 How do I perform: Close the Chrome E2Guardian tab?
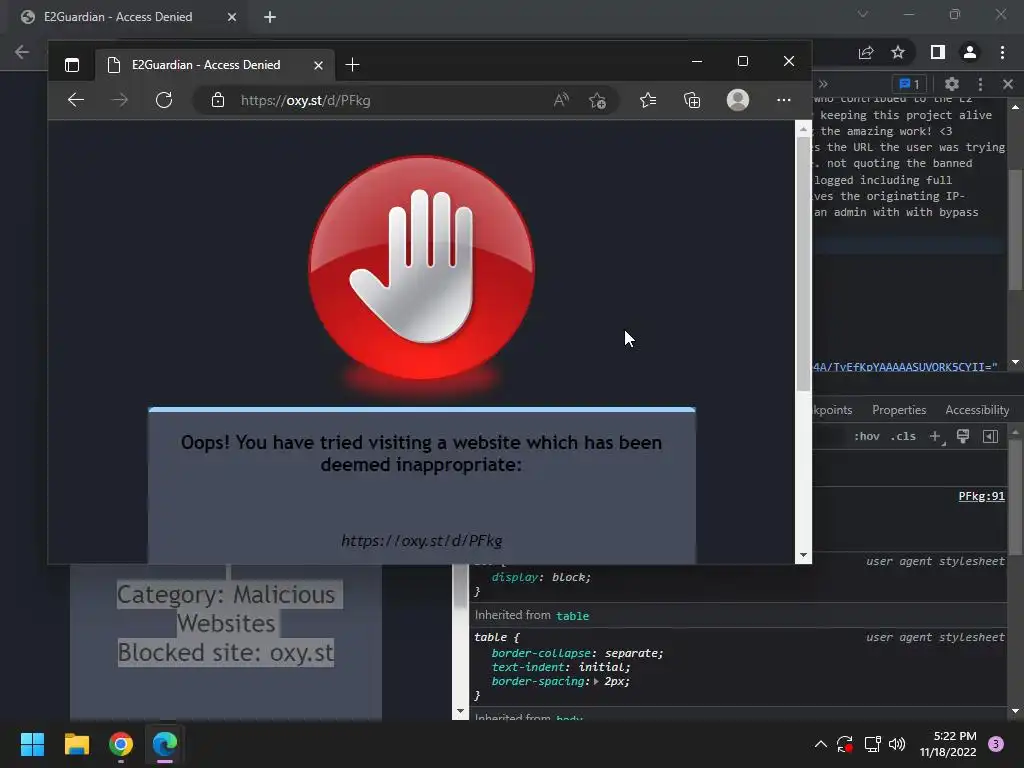coord(232,17)
